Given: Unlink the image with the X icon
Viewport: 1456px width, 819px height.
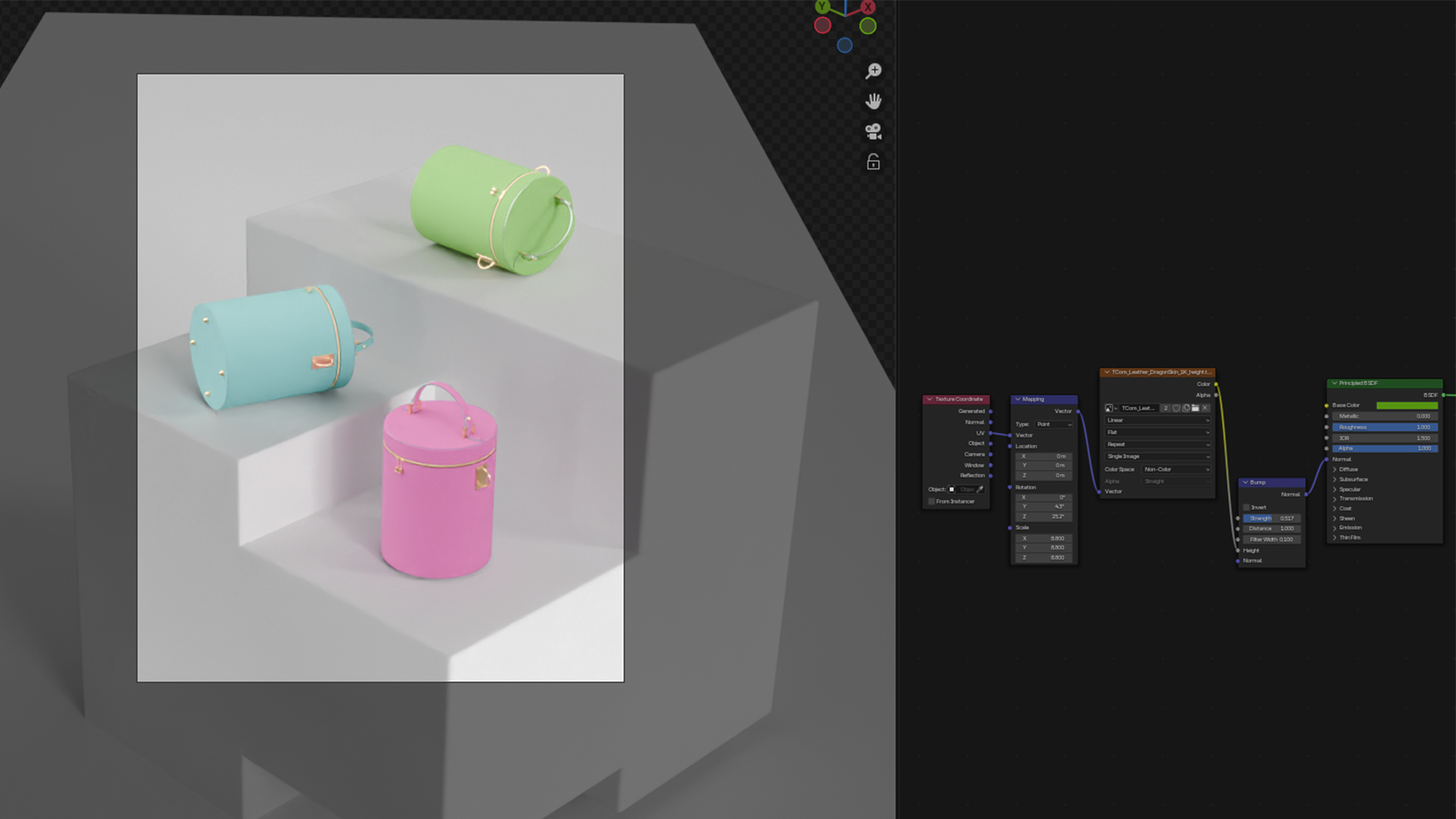Looking at the screenshot, I should 1205,408.
